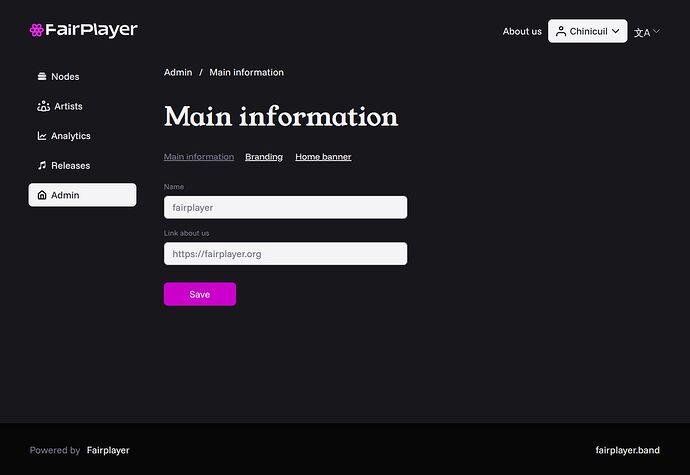Switch to the Main information tab

coord(199,157)
